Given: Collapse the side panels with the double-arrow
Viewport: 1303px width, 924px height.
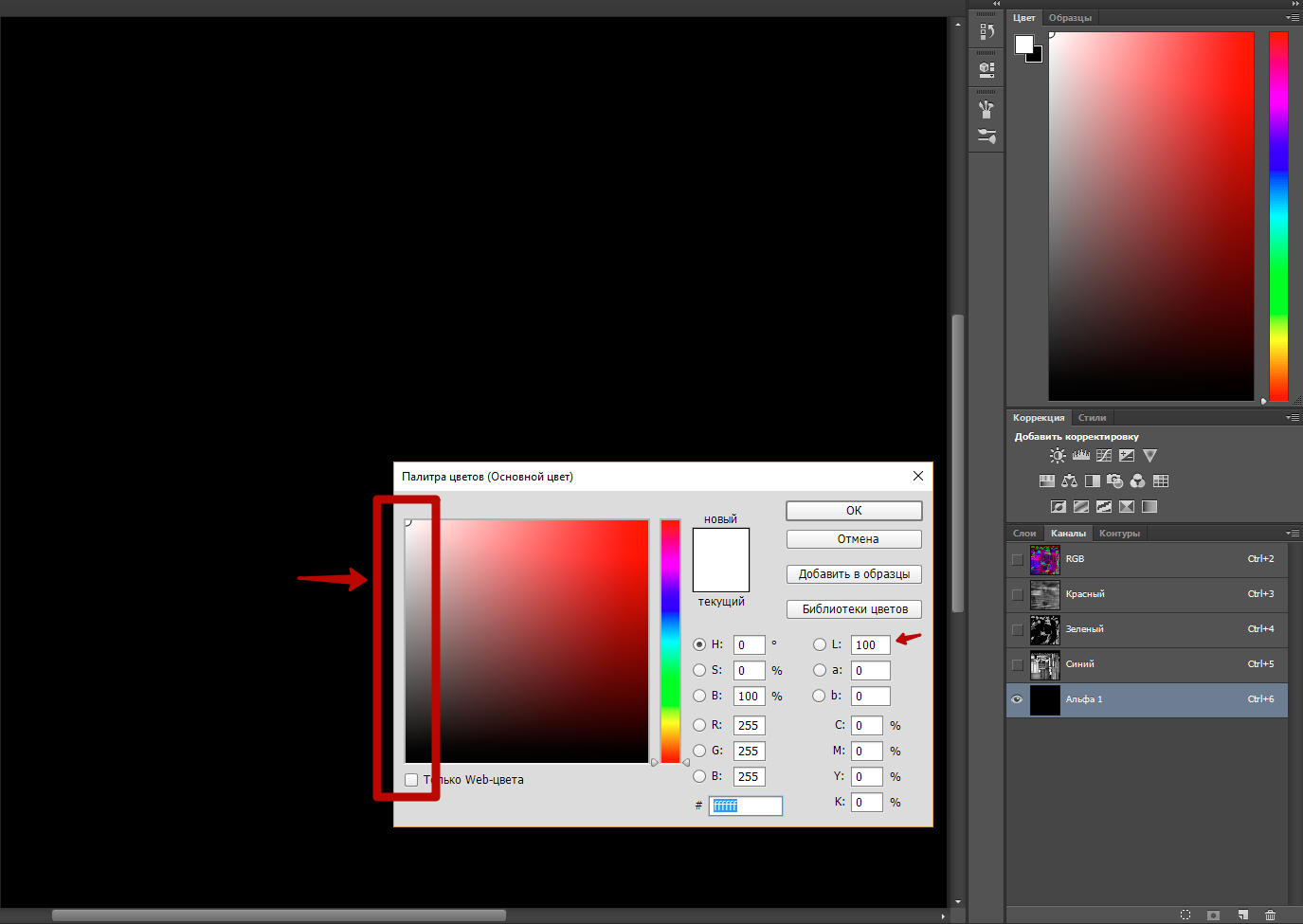Looking at the screenshot, I should point(996,3).
